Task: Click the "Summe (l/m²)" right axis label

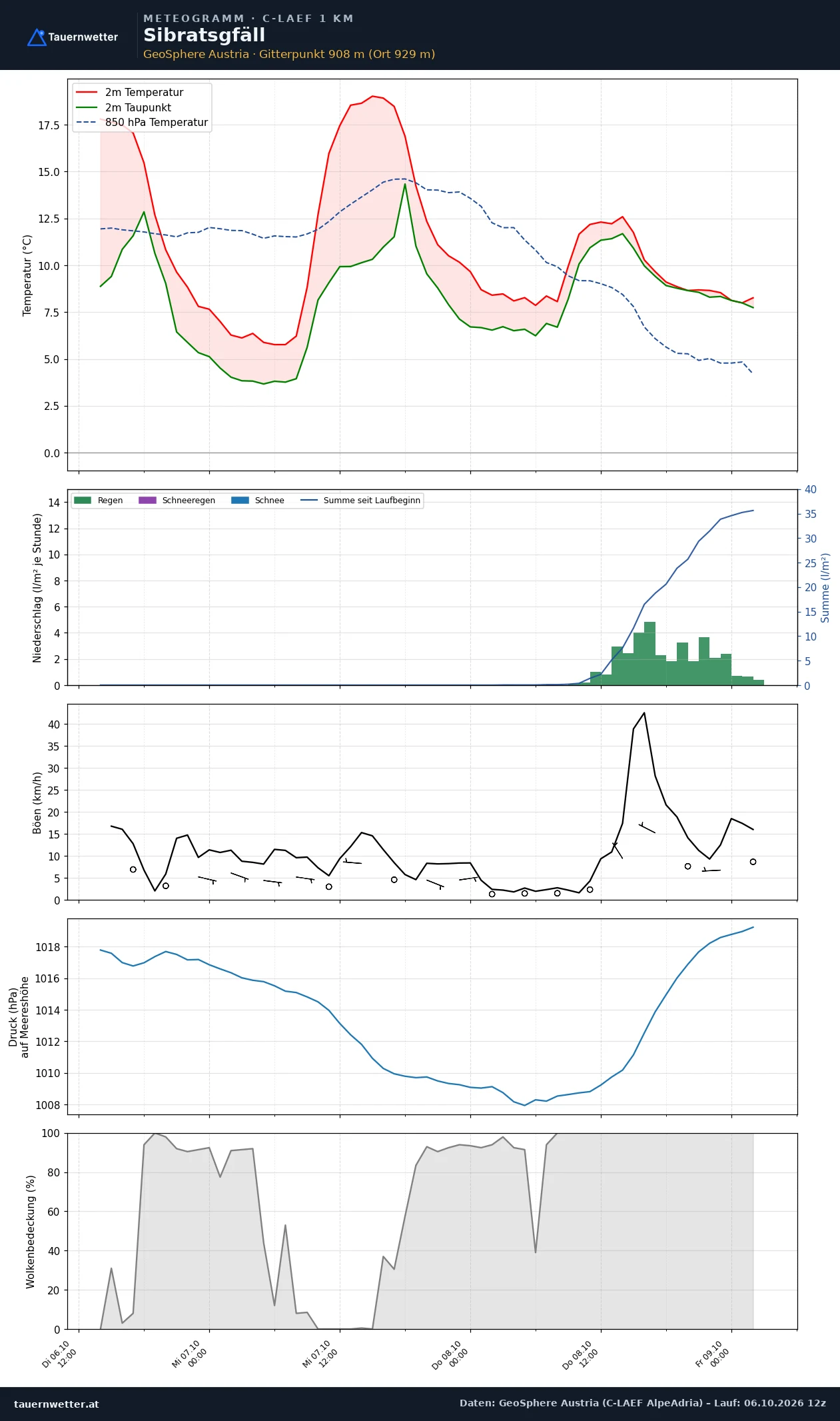Action: tap(825, 587)
